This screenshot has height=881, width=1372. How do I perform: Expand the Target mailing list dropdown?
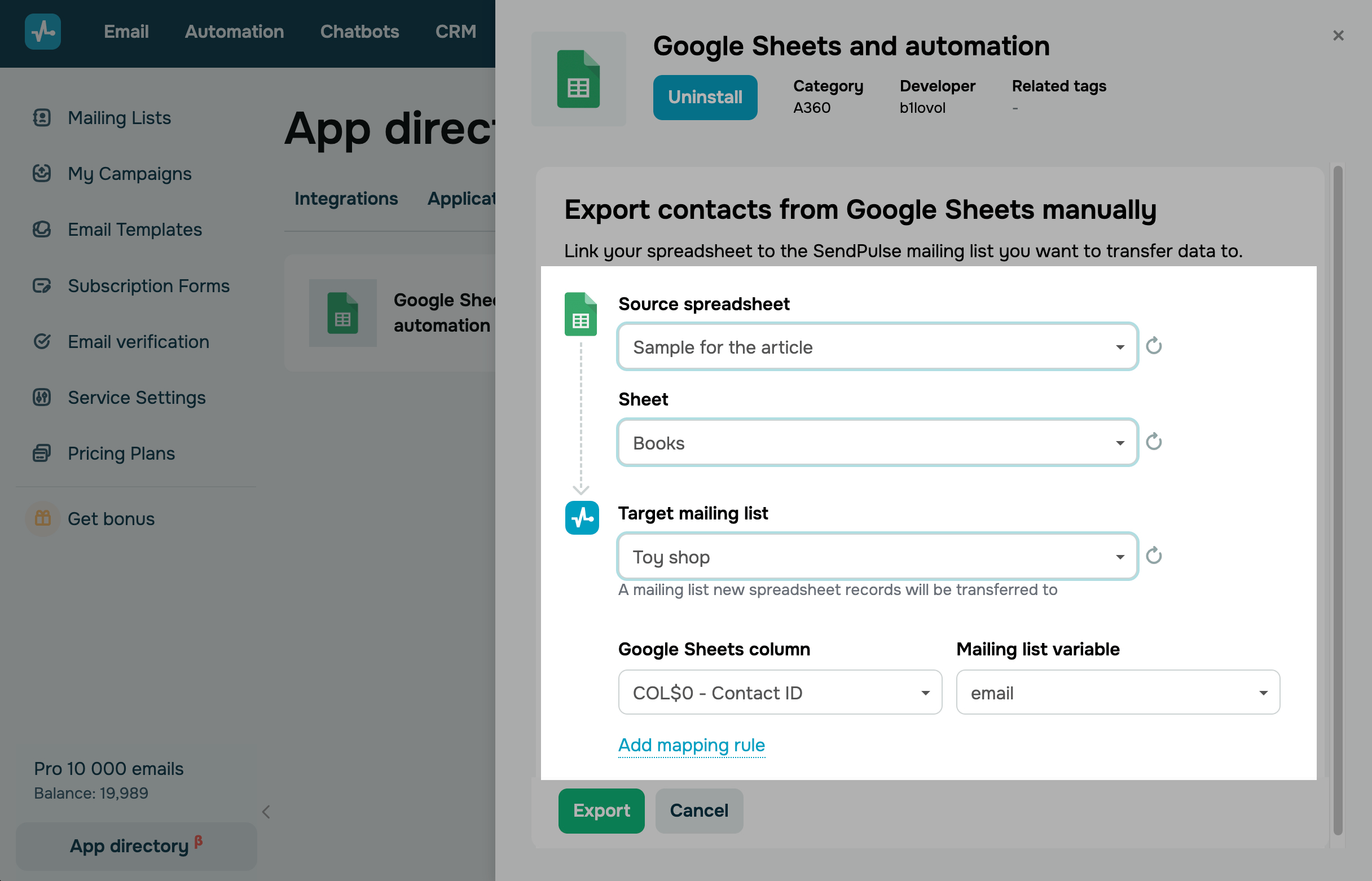[877, 557]
